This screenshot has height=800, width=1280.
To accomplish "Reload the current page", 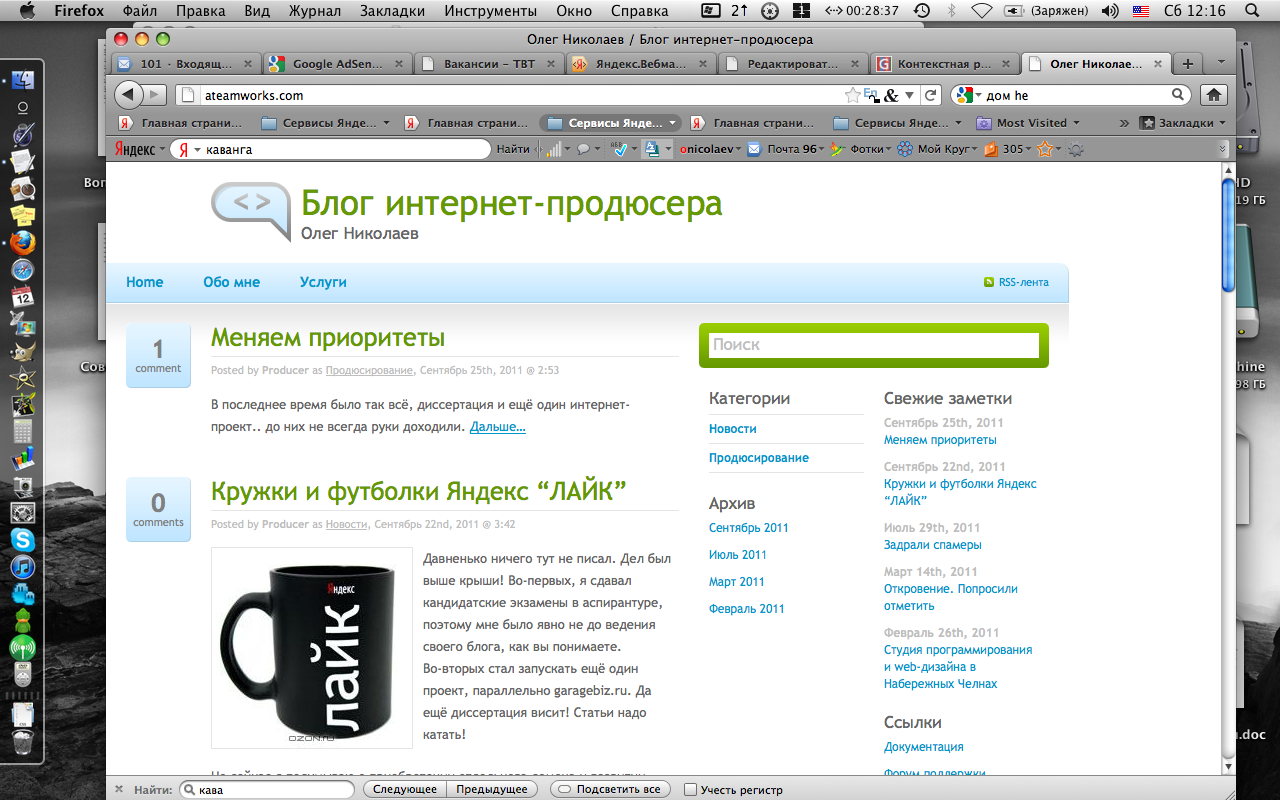I will [930, 95].
